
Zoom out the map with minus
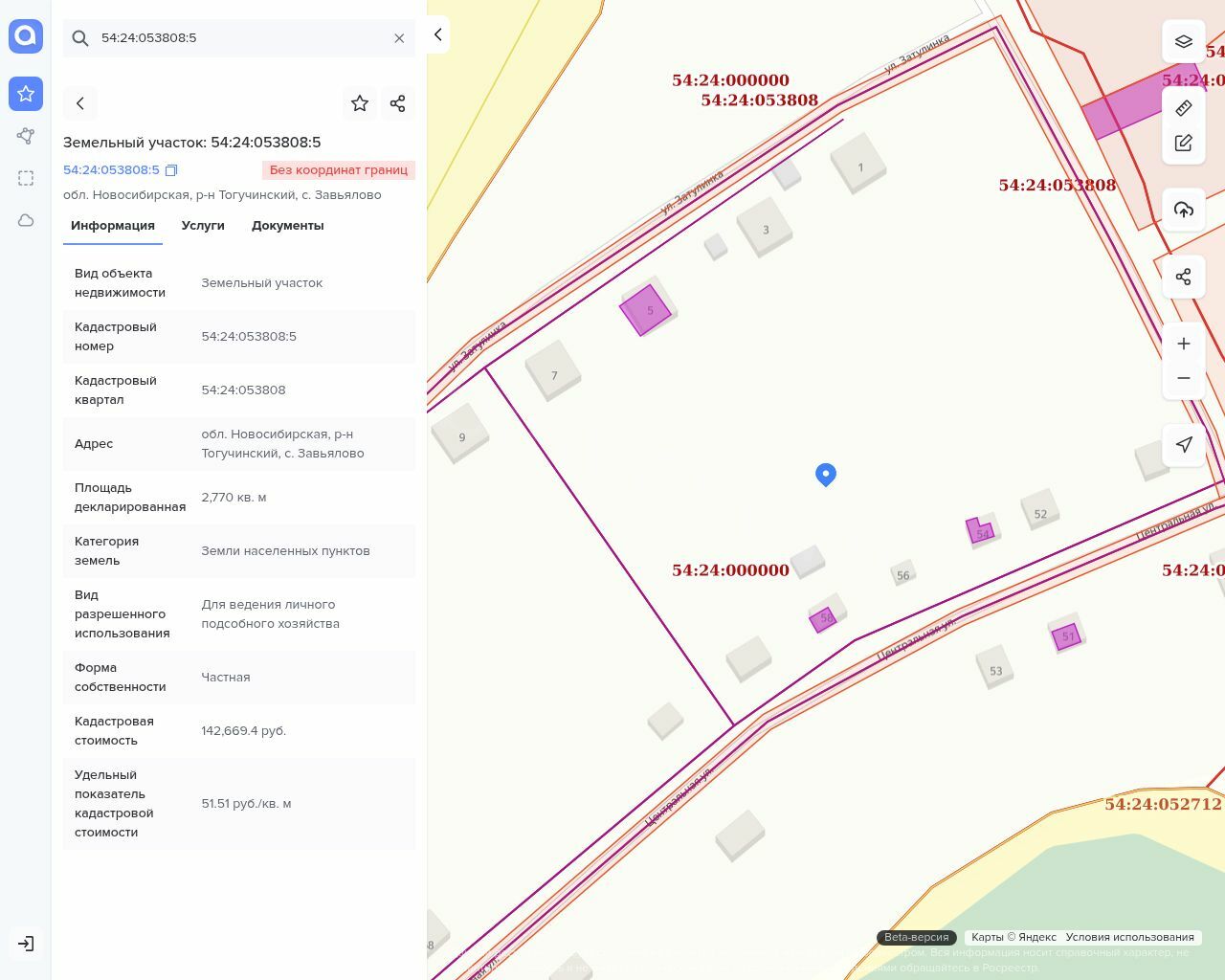click(1183, 378)
